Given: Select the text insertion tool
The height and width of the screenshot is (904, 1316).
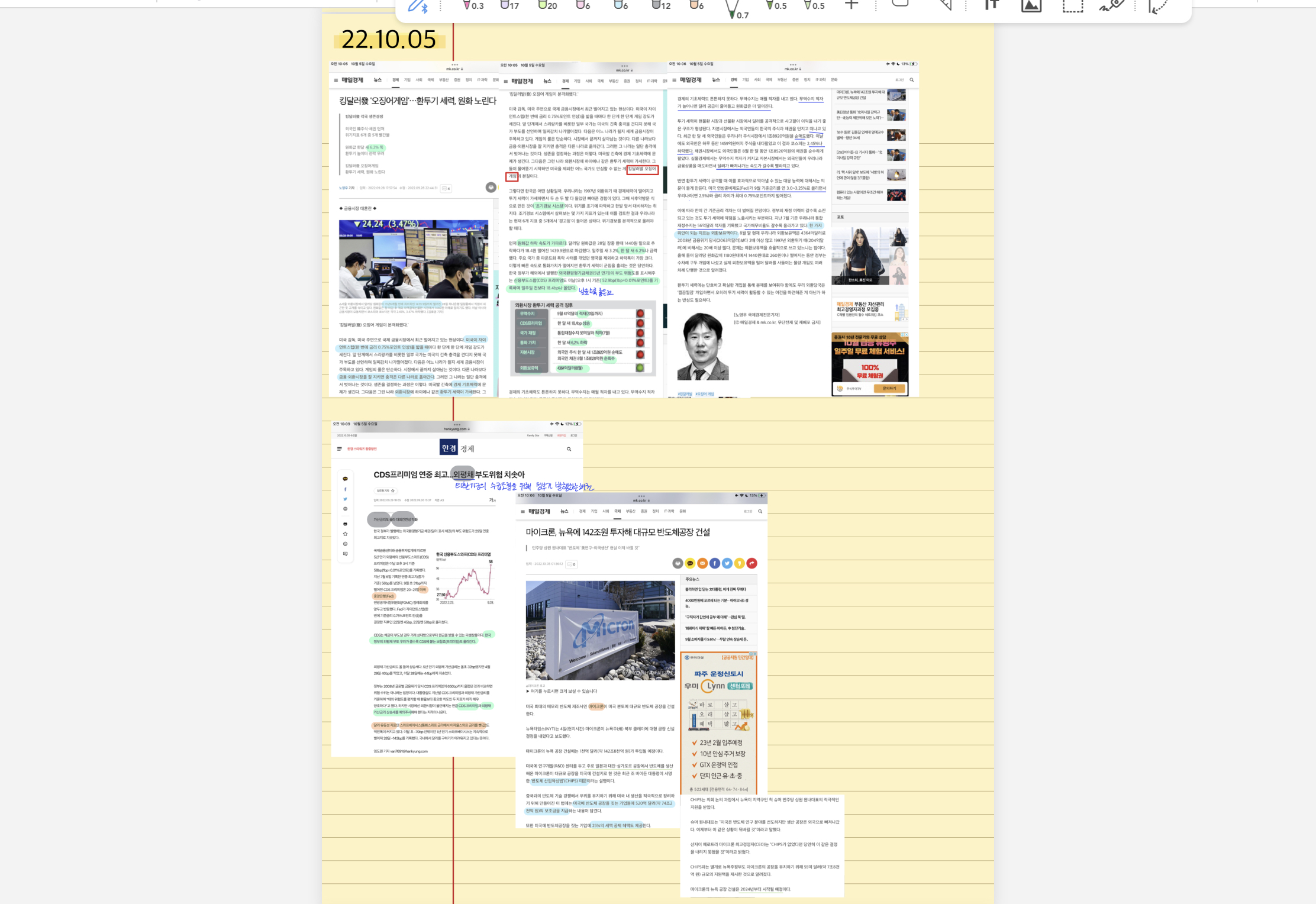Looking at the screenshot, I should tap(992, 5).
